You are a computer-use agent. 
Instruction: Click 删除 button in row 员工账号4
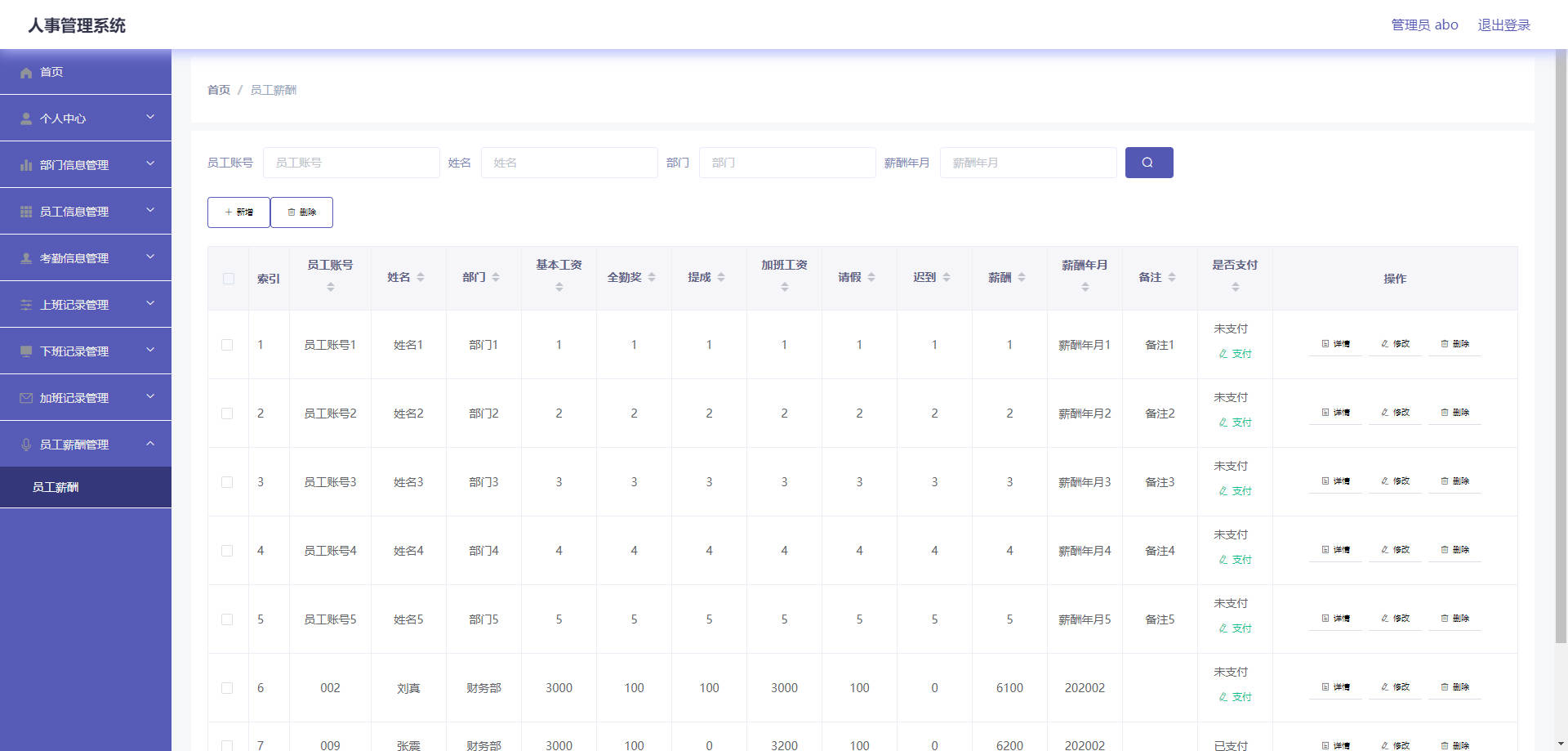click(1454, 550)
